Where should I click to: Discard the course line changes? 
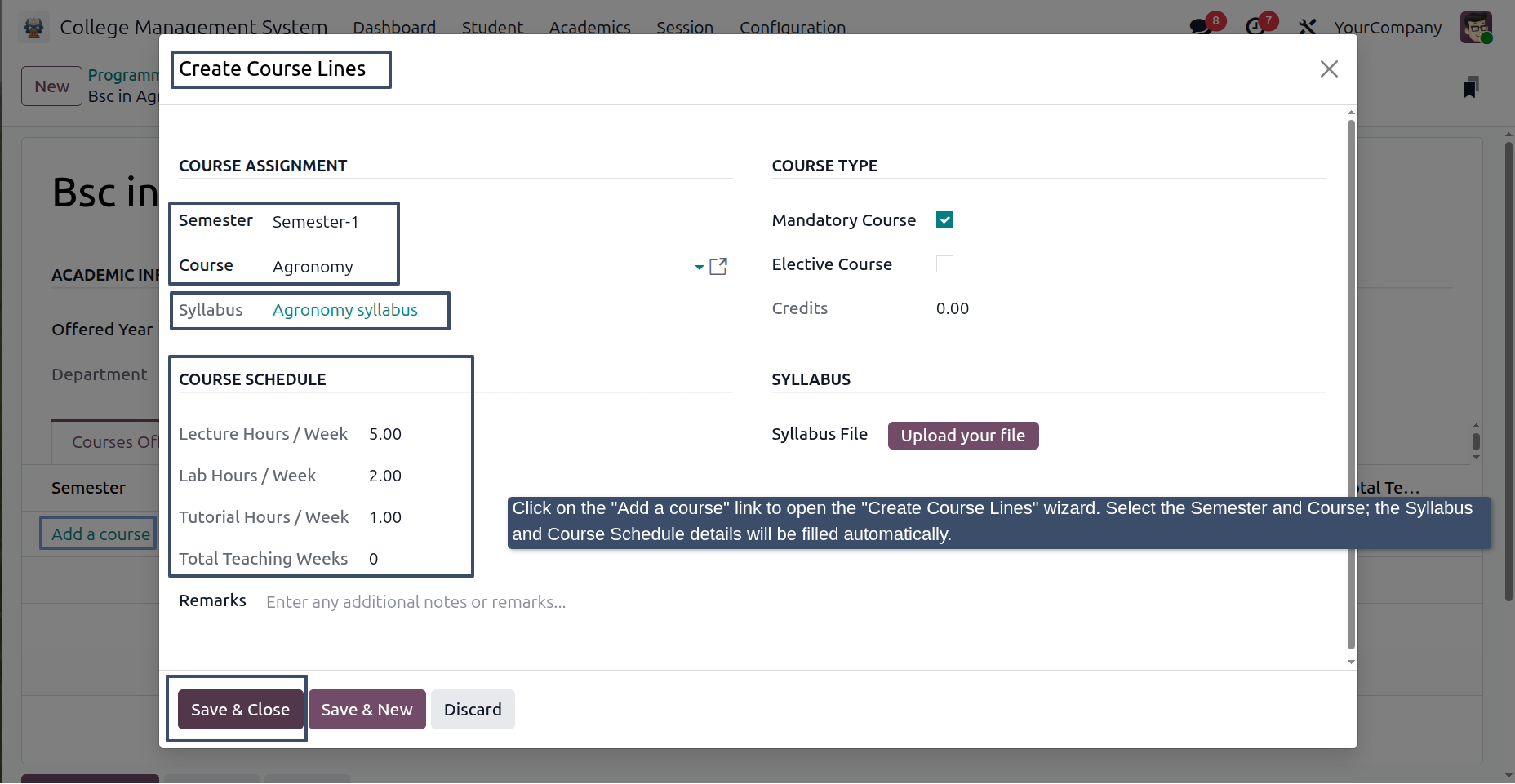pyautogui.click(x=473, y=710)
